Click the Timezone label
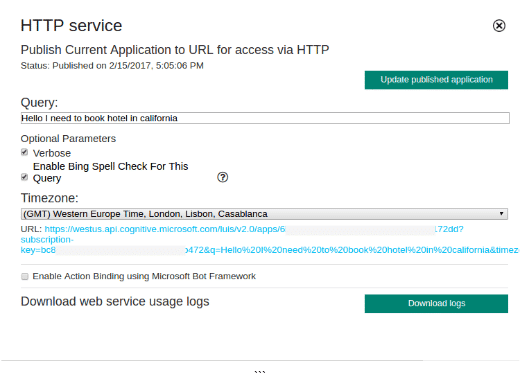The image size is (524, 383). pos(49,198)
